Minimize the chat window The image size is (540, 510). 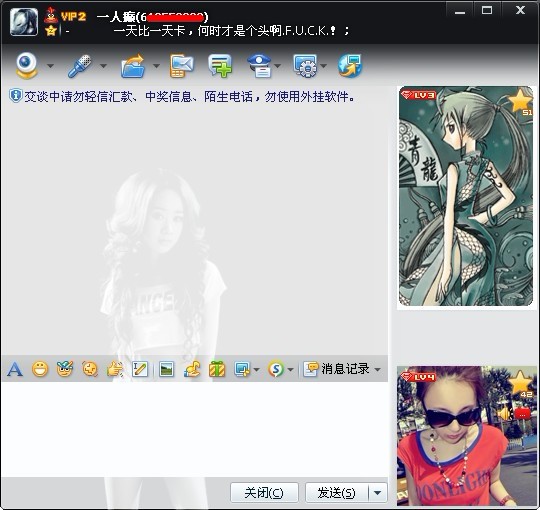(460, 11)
